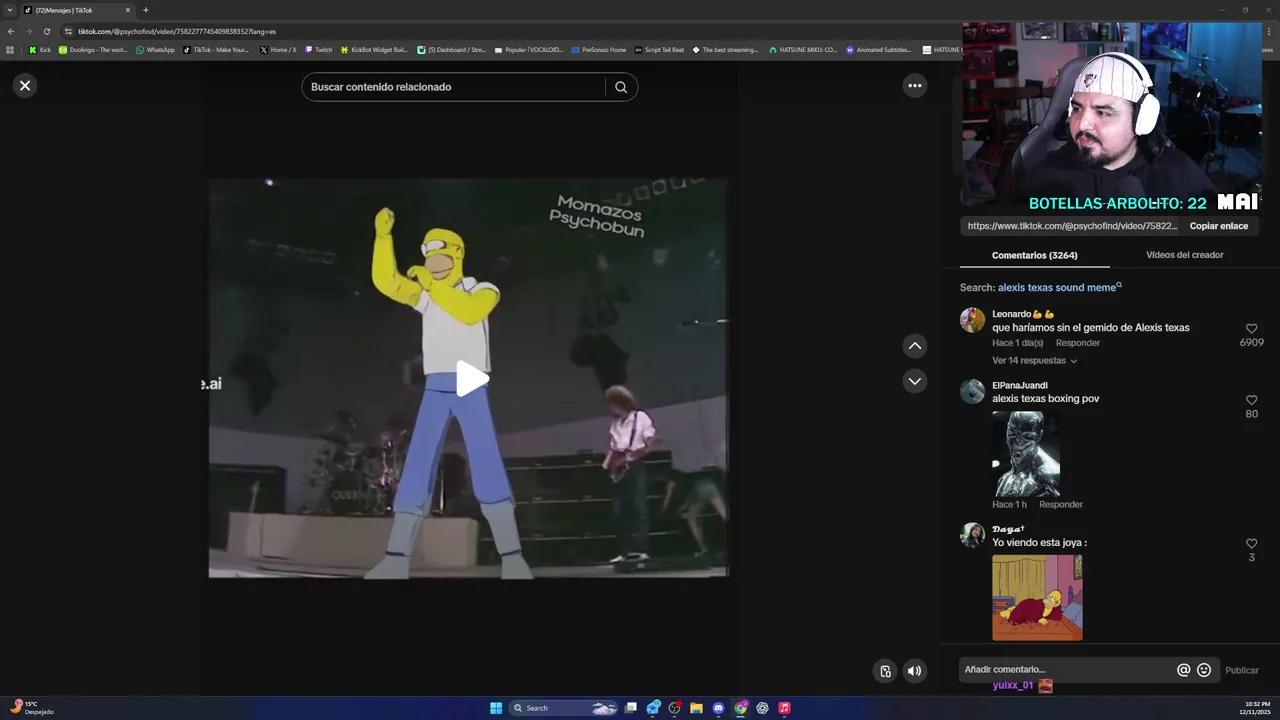
Task: Open Popular VOCALOID bookmark
Action: pyautogui.click(x=529, y=49)
